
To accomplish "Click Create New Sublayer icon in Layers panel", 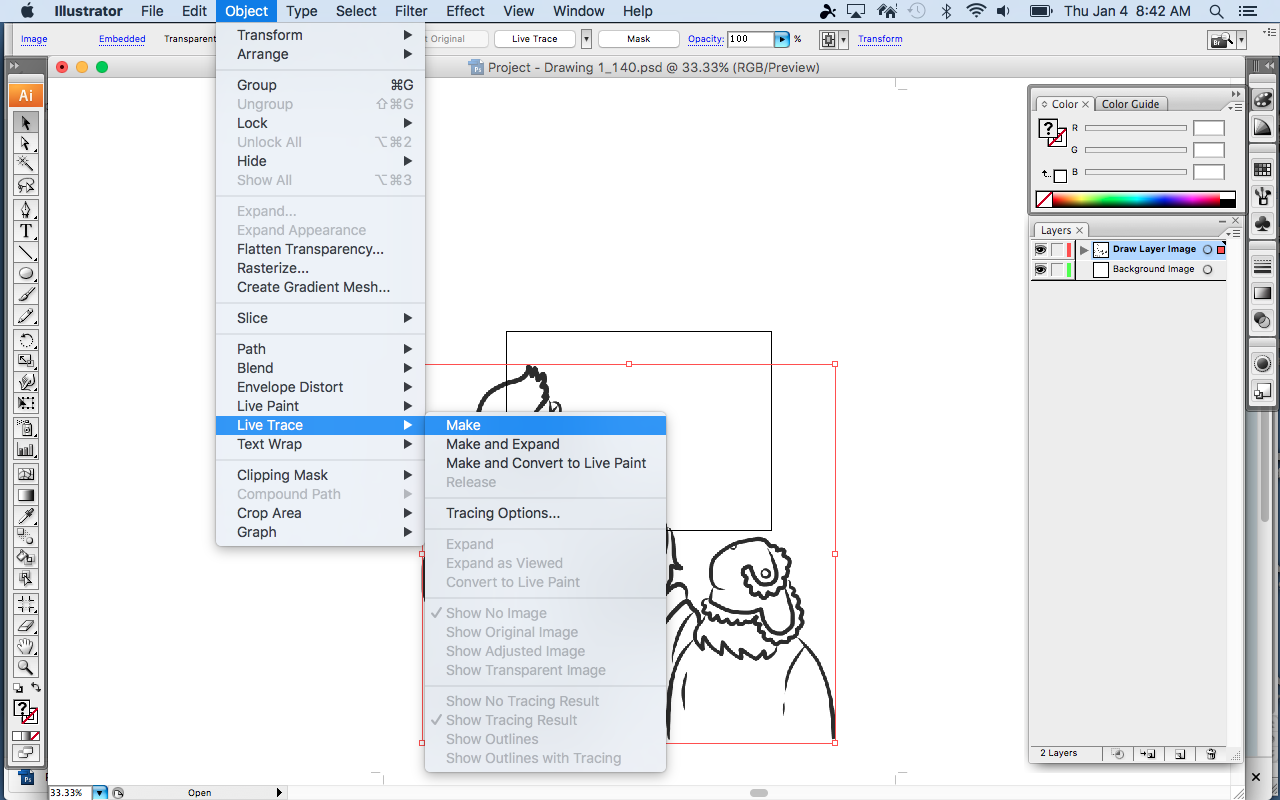I will pyautogui.click(x=1149, y=754).
